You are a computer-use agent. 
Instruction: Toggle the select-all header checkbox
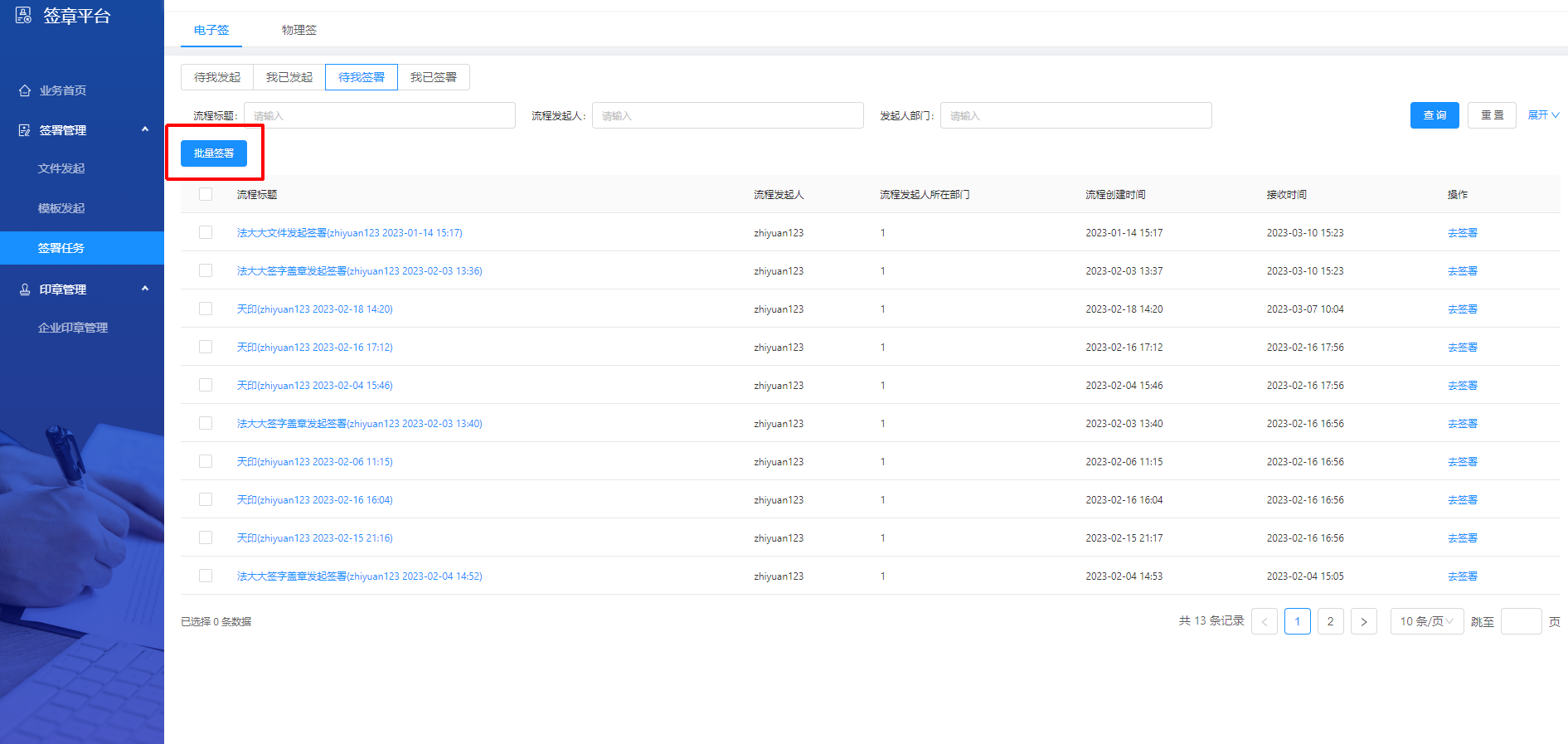pyautogui.click(x=206, y=194)
